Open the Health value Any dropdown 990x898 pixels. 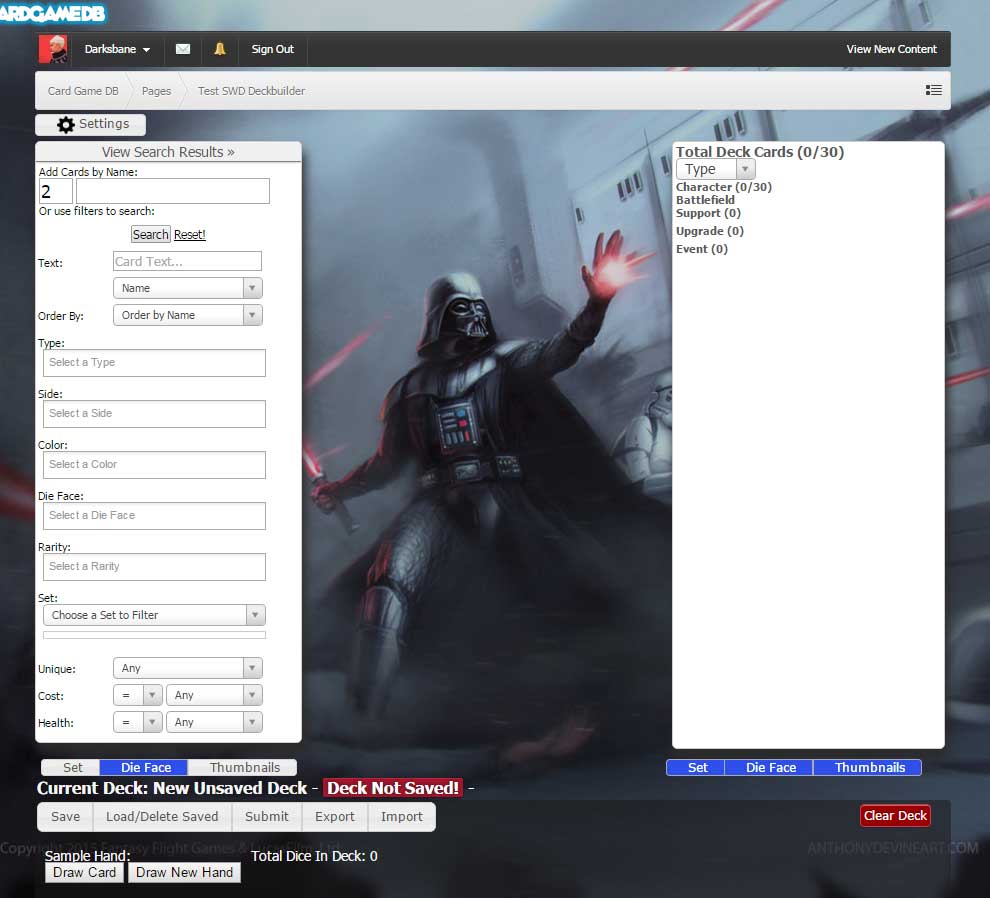click(214, 722)
